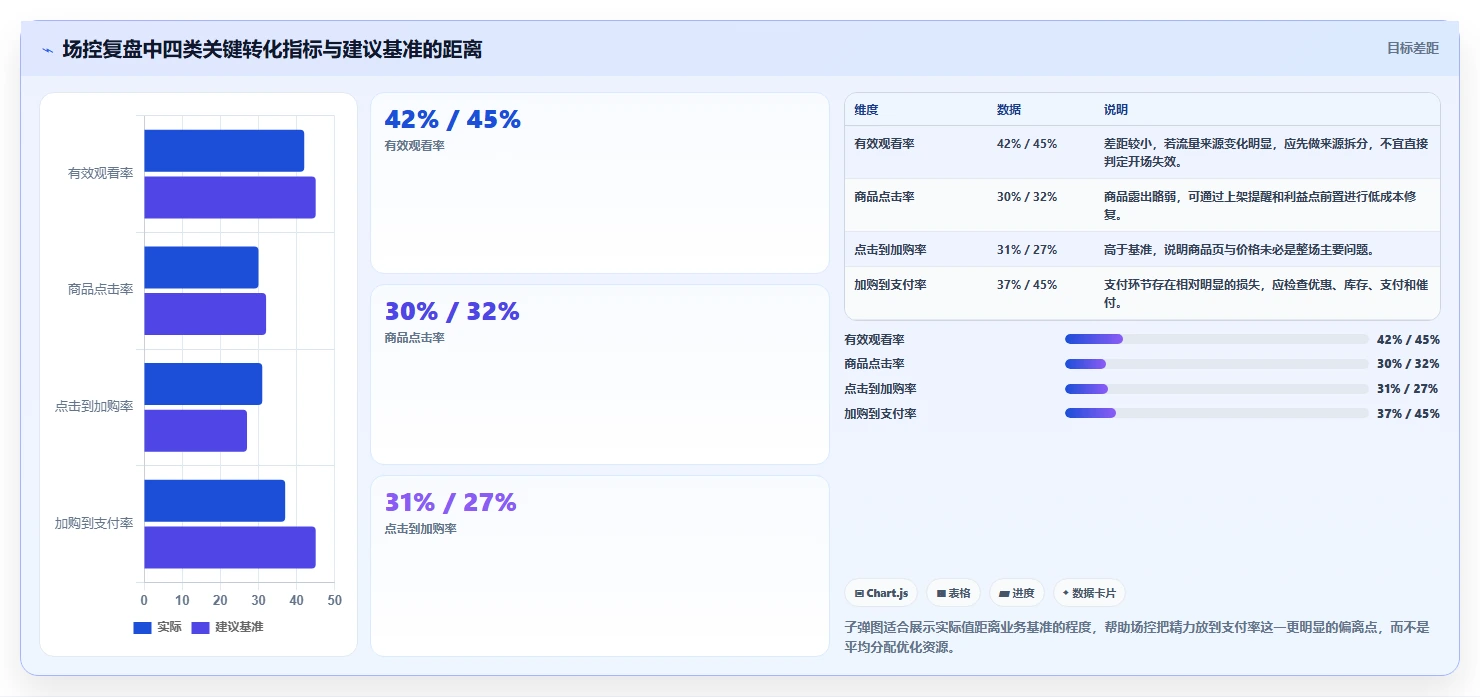Click the 实际 bar for 加购到支付率 in chart
The image size is (1480, 697).
(x=215, y=500)
